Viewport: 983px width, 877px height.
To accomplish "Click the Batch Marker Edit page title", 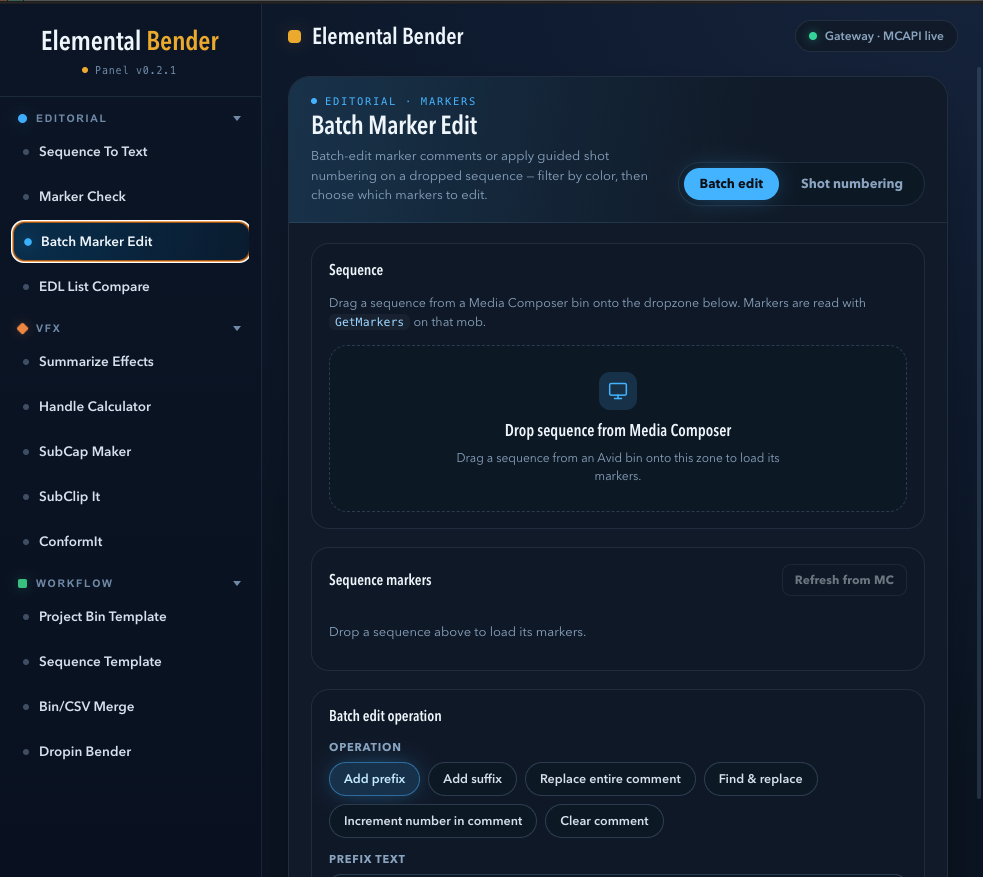I will (394, 125).
